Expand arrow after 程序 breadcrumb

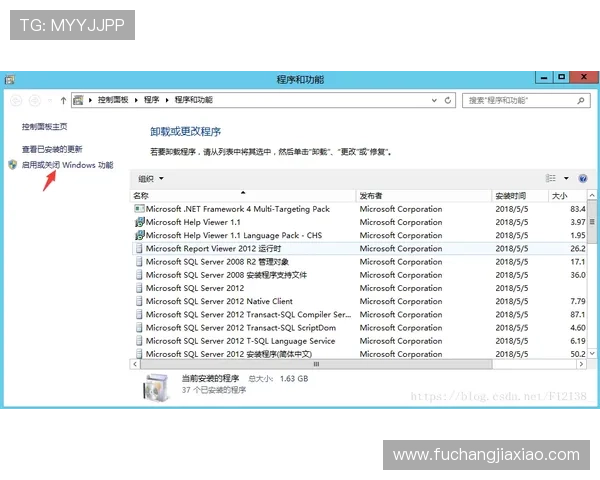click(x=167, y=100)
